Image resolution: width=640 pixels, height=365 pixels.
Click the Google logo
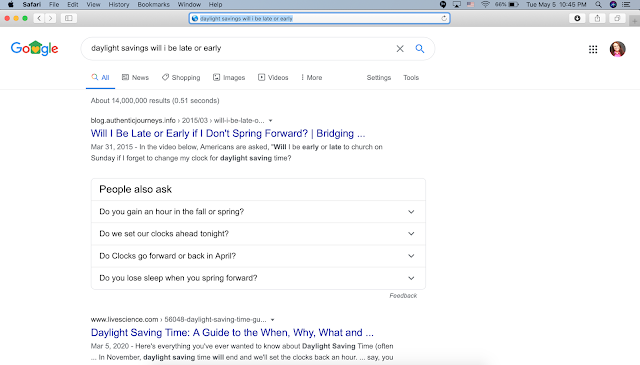34,48
